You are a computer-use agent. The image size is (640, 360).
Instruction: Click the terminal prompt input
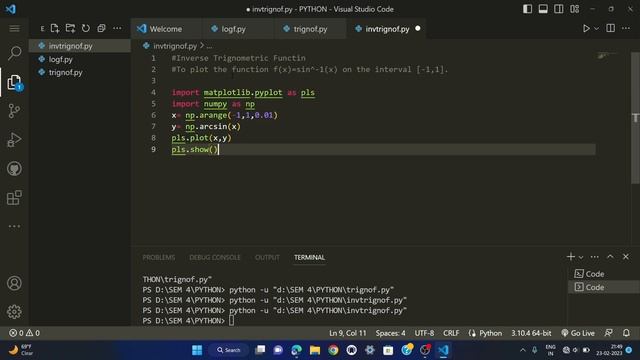coord(231,321)
